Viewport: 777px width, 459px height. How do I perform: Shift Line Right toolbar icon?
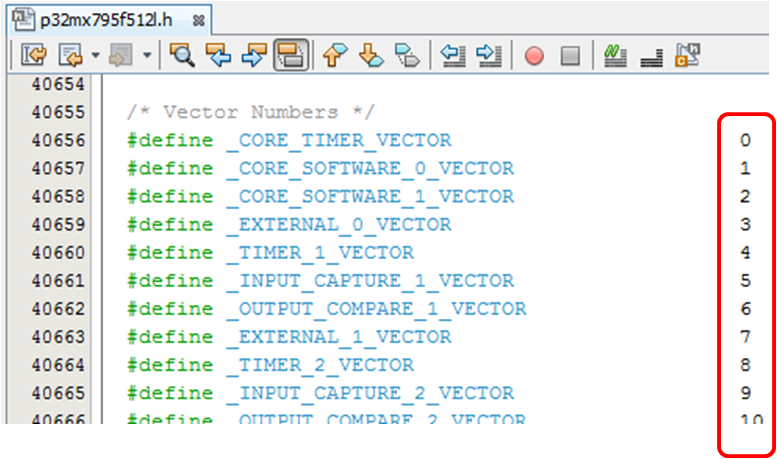(x=489, y=55)
